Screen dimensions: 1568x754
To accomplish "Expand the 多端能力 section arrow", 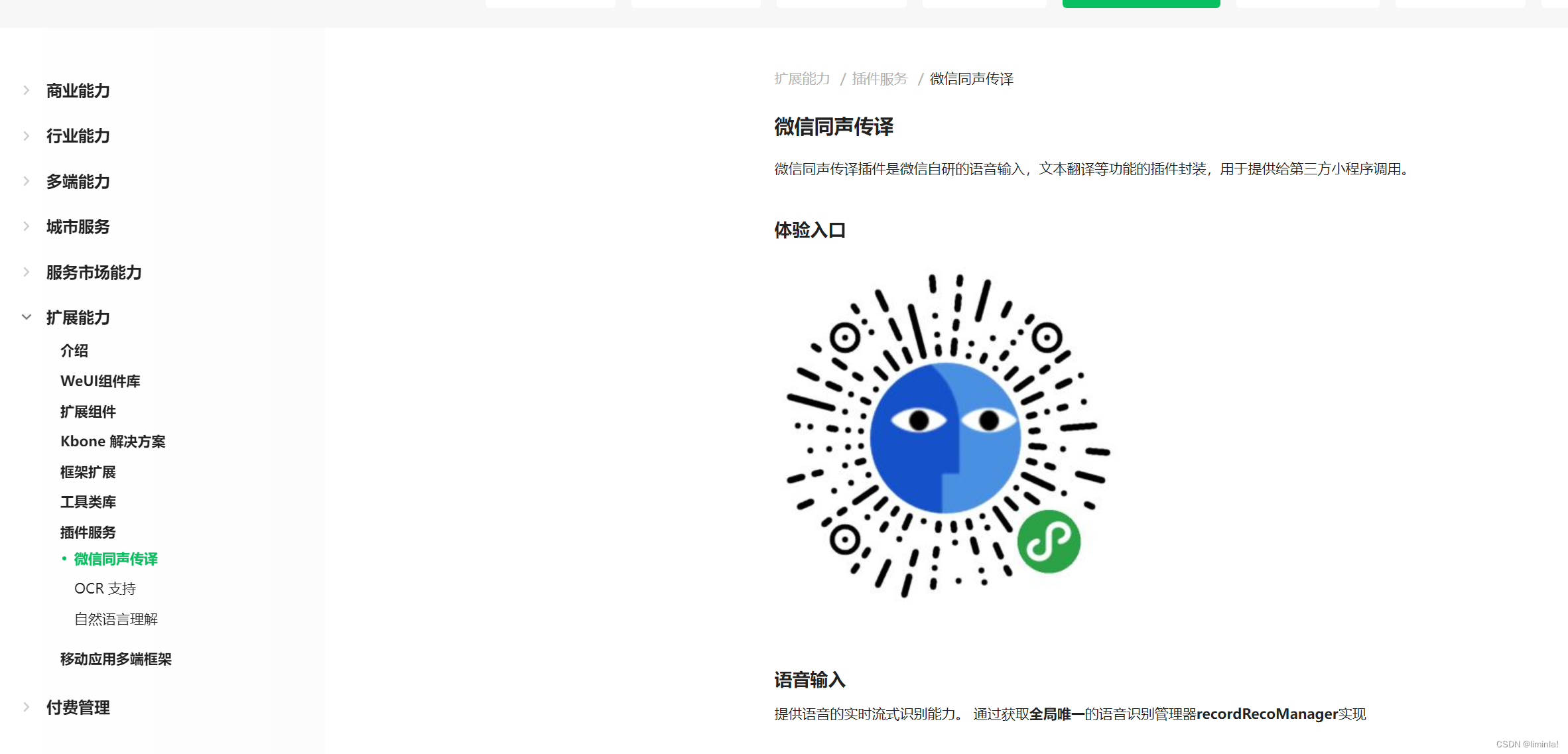I will [27, 181].
